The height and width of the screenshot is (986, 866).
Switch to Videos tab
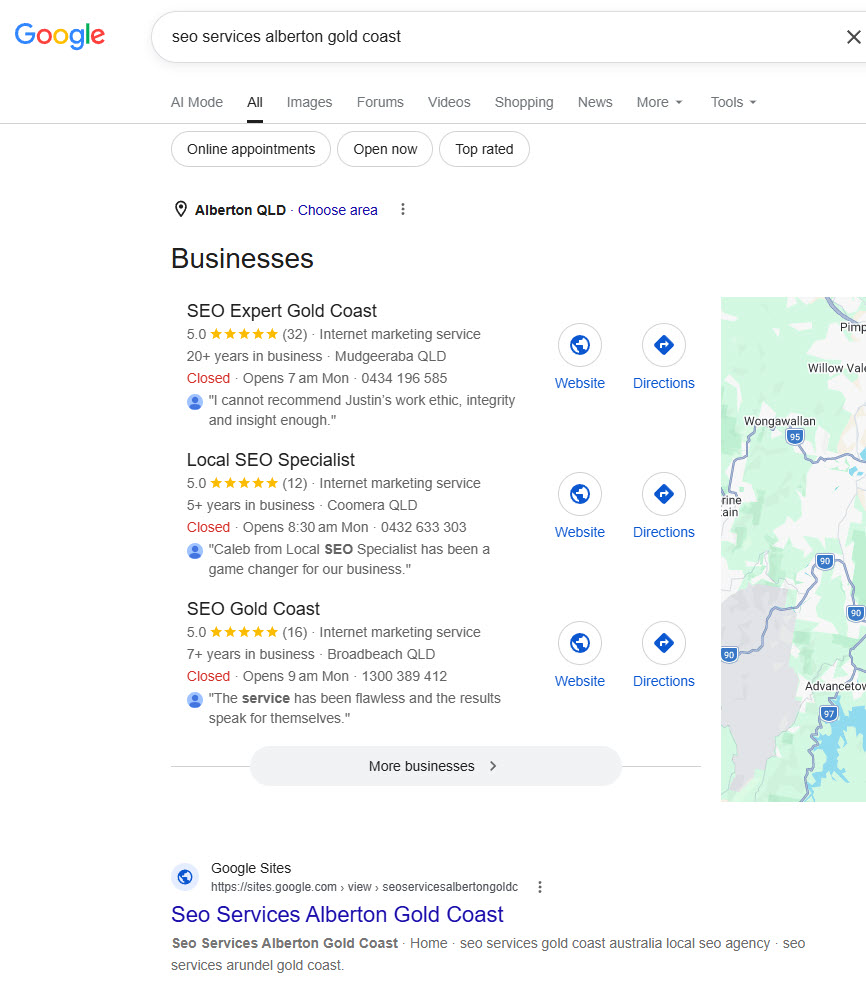coord(449,102)
